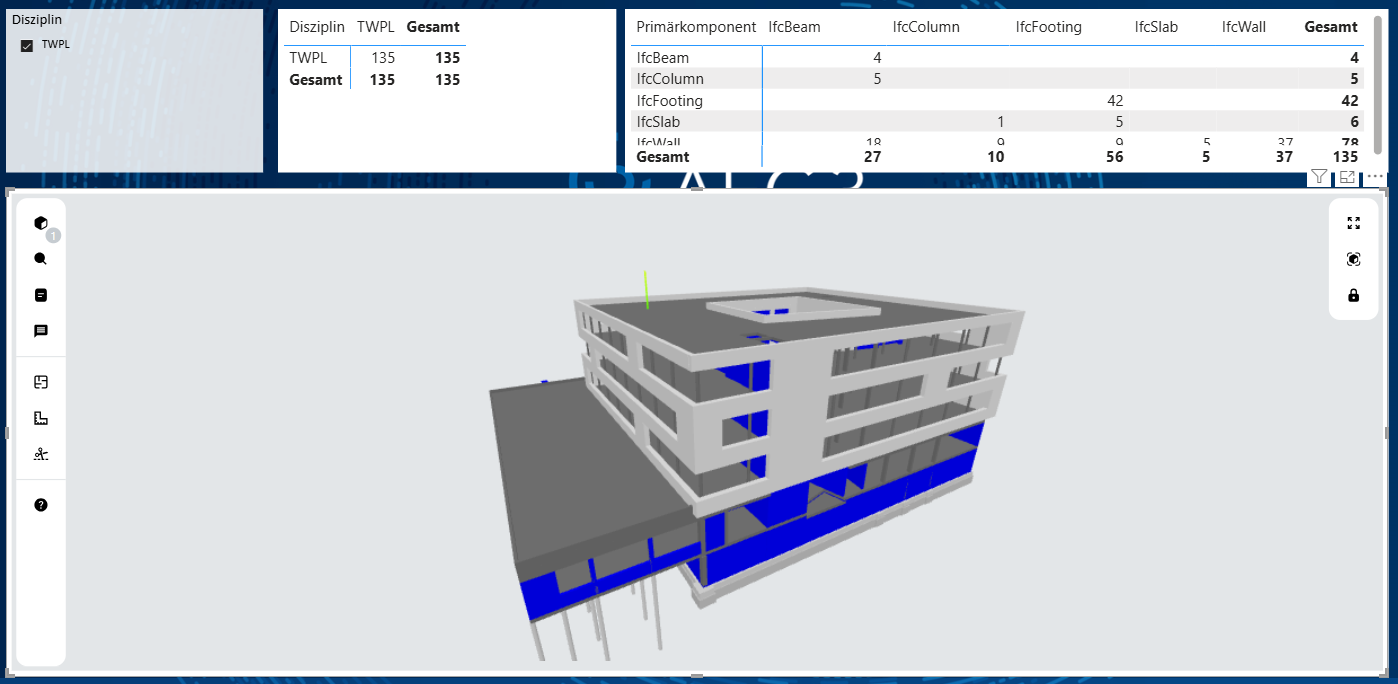Click the IfcWall column header
The image size is (1398, 684).
tap(1244, 27)
